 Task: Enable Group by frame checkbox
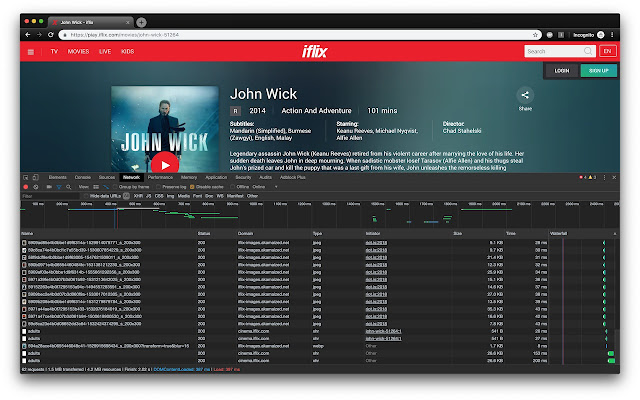(115, 187)
